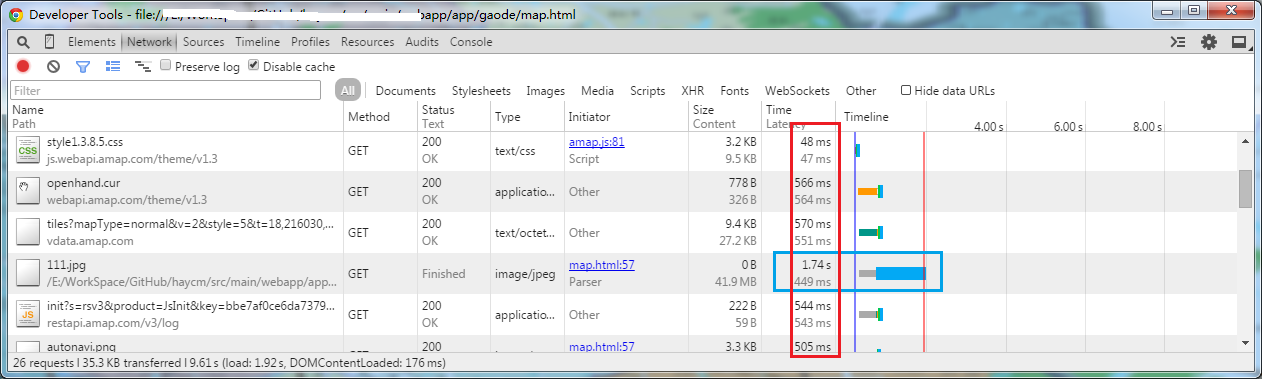Open amap.js:81 initiator link
This screenshot has width=1262, height=379.
(x=597, y=142)
